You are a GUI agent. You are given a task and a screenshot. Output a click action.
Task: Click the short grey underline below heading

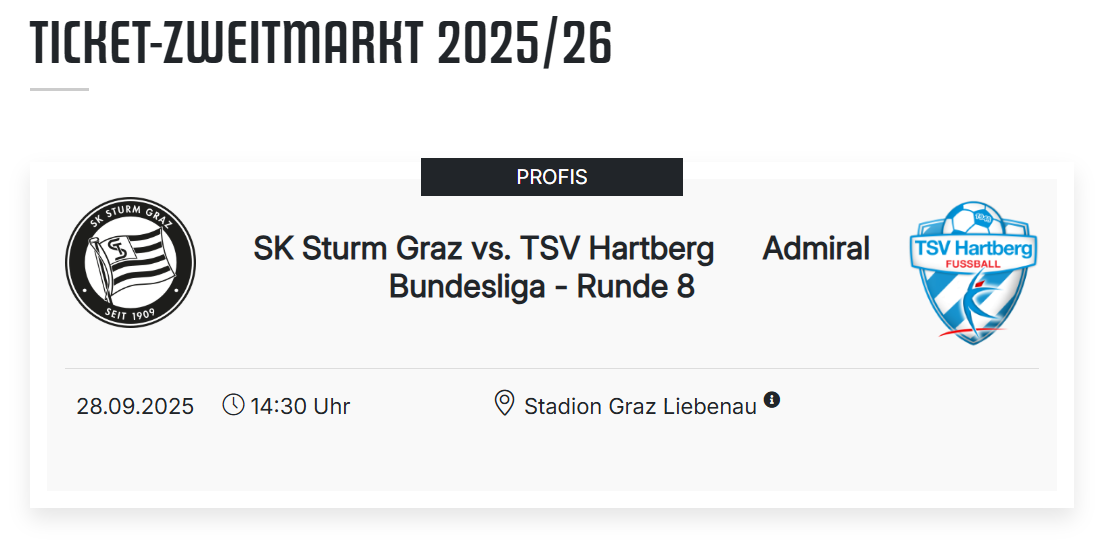click(x=59, y=89)
